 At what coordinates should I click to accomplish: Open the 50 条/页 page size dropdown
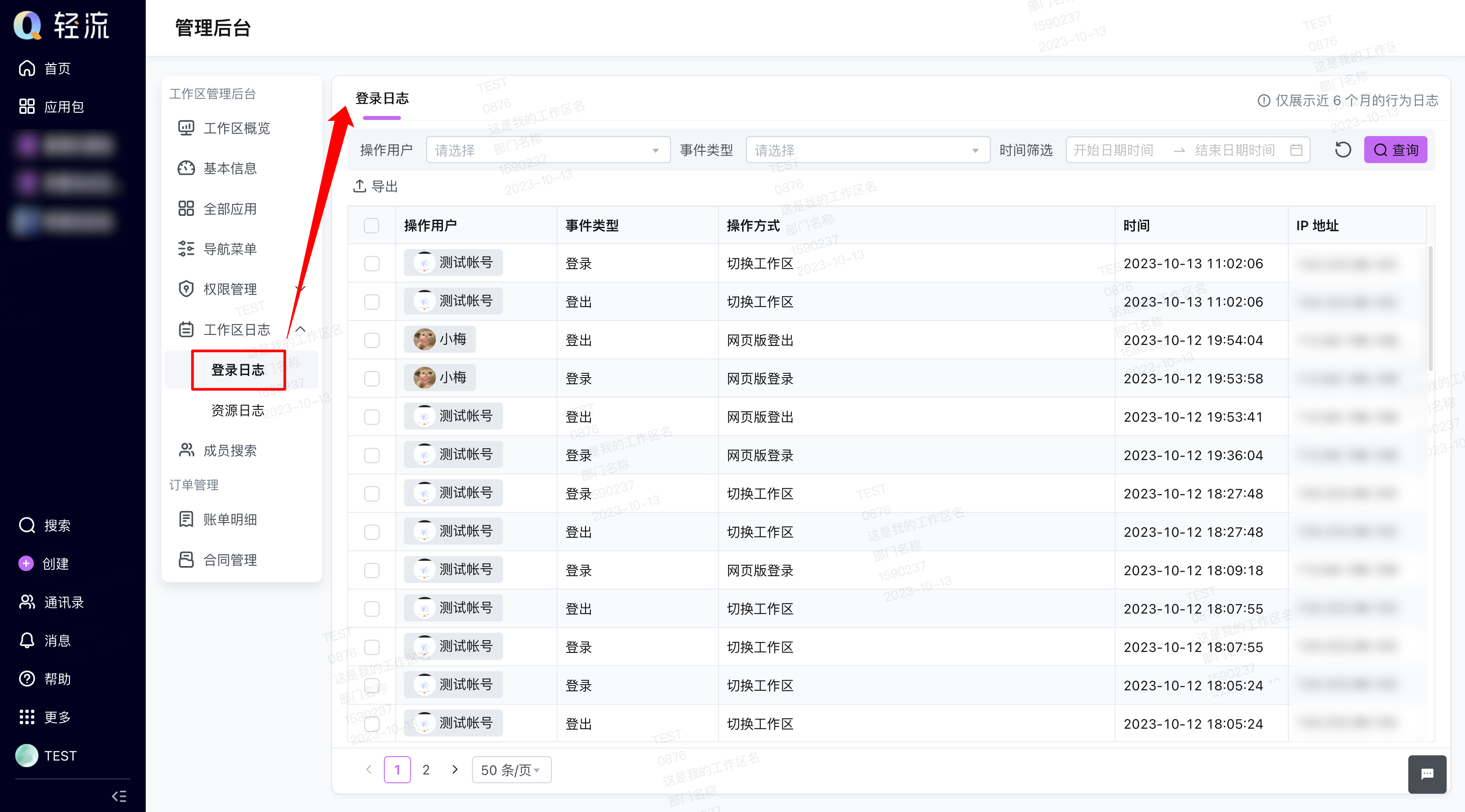click(511, 770)
